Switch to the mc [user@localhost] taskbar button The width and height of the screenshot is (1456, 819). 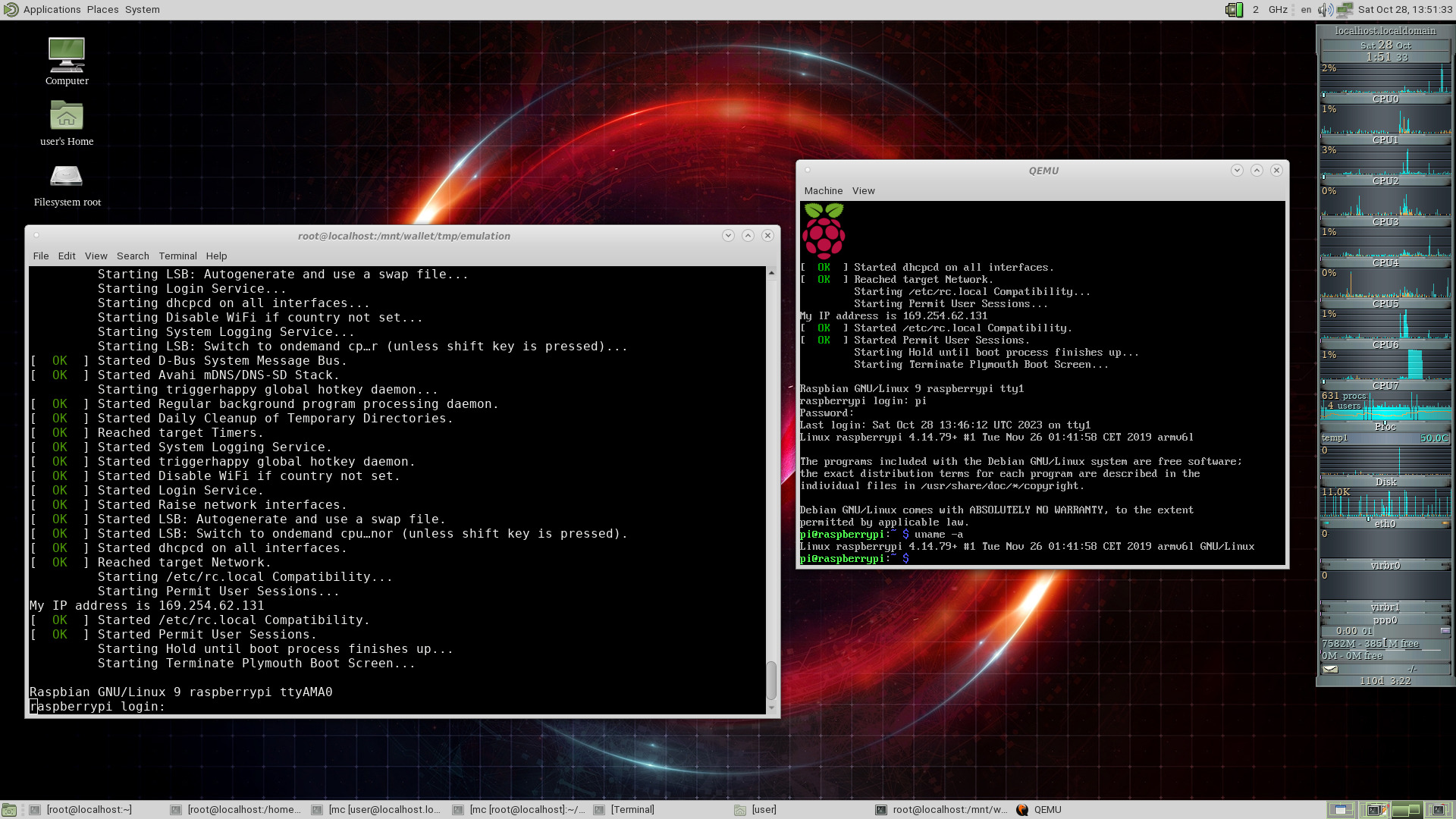378,810
